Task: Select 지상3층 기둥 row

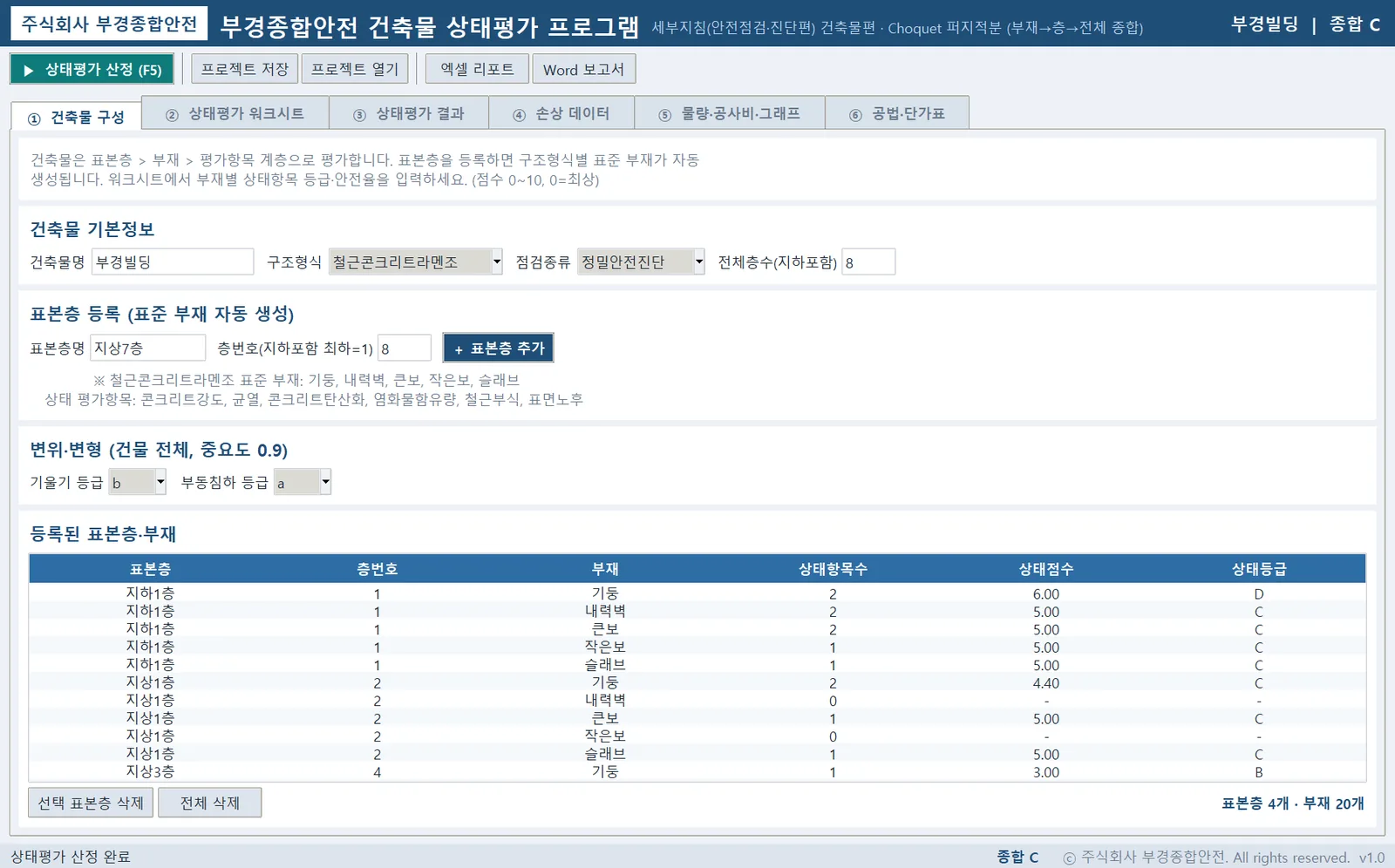Action: pyautogui.click(x=697, y=772)
